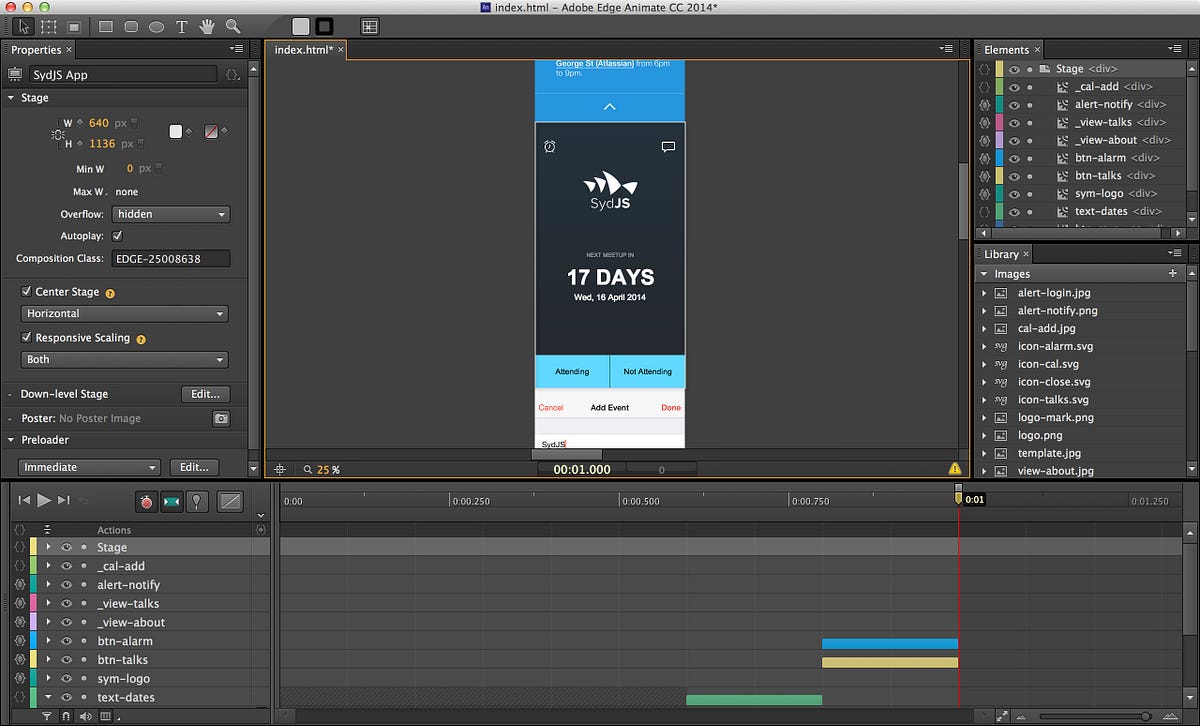The image size is (1200, 726).
Task: Click Edit next to Down-level Stage
Action: 205,394
